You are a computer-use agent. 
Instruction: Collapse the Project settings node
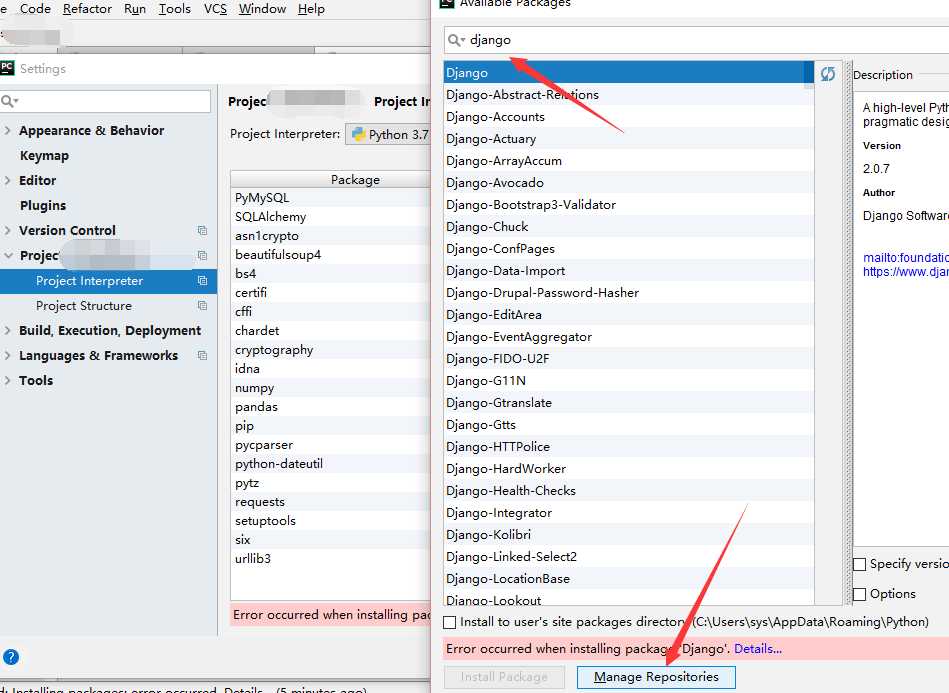(8, 255)
